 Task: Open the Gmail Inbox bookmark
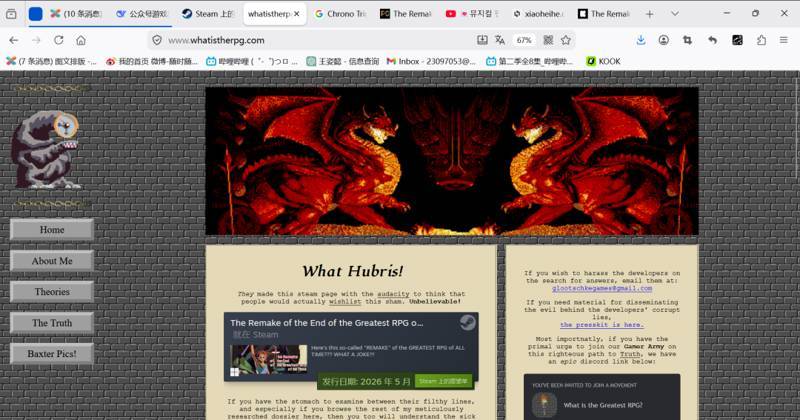[431, 61]
